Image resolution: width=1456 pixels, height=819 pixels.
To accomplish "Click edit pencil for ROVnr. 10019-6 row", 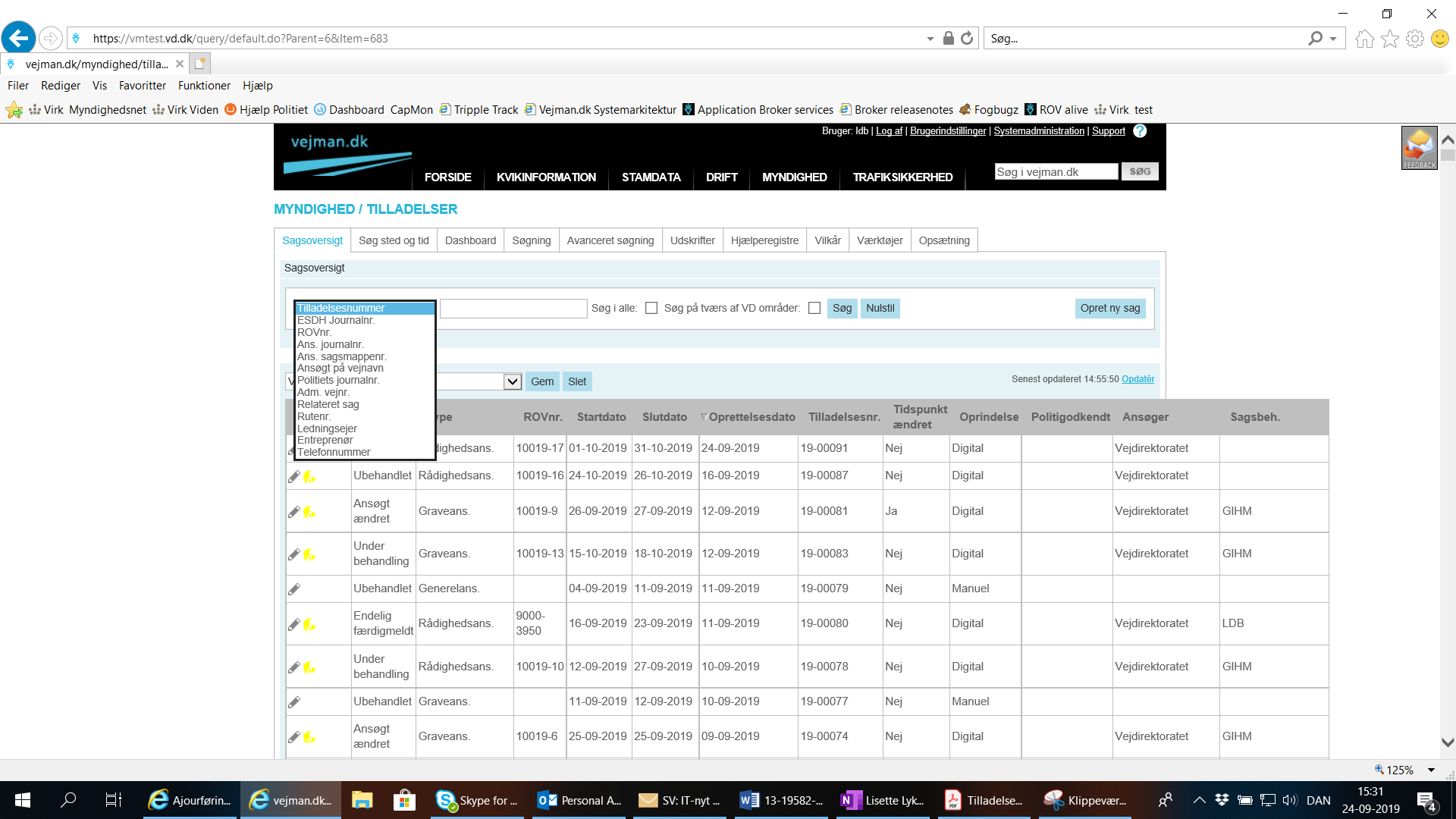I will point(294,737).
